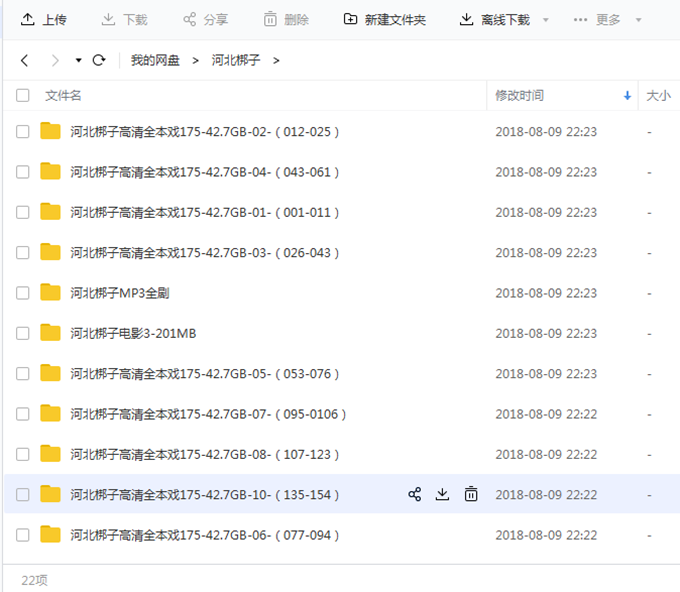The image size is (680, 592).
Task: Refresh the file list
Action: pyautogui.click(x=99, y=60)
